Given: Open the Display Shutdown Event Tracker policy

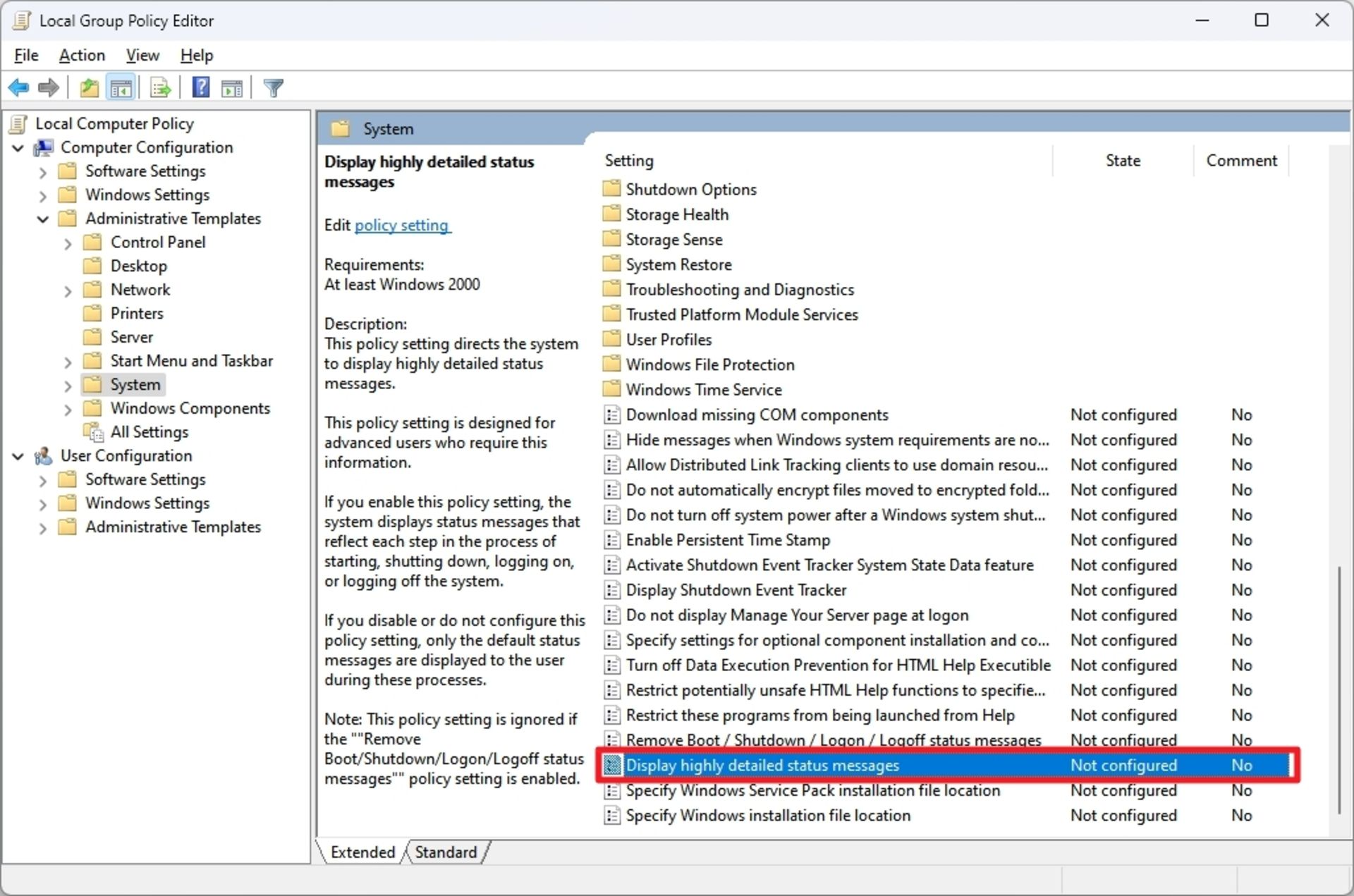Looking at the screenshot, I should coord(736,590).
